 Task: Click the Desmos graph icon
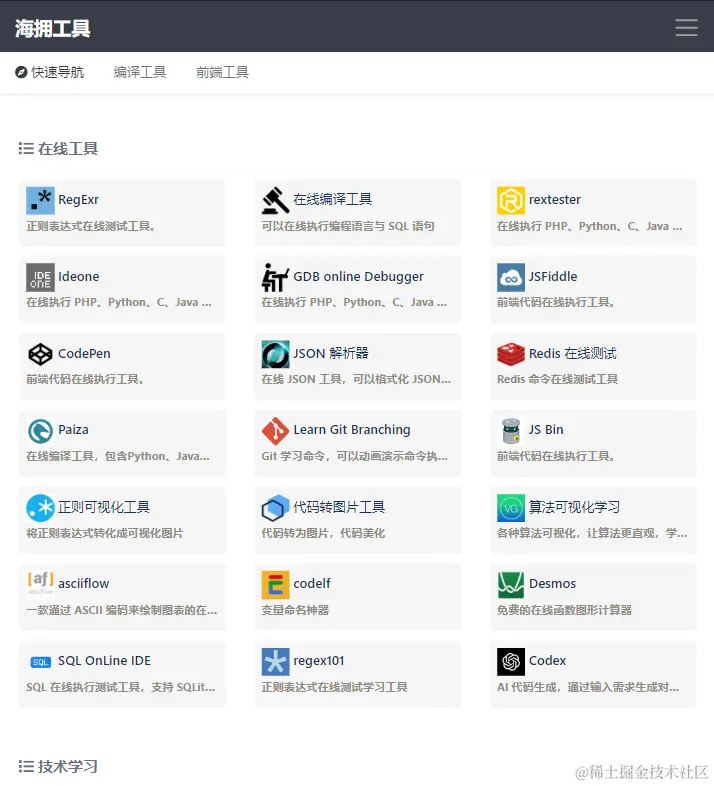pos(511,584)
